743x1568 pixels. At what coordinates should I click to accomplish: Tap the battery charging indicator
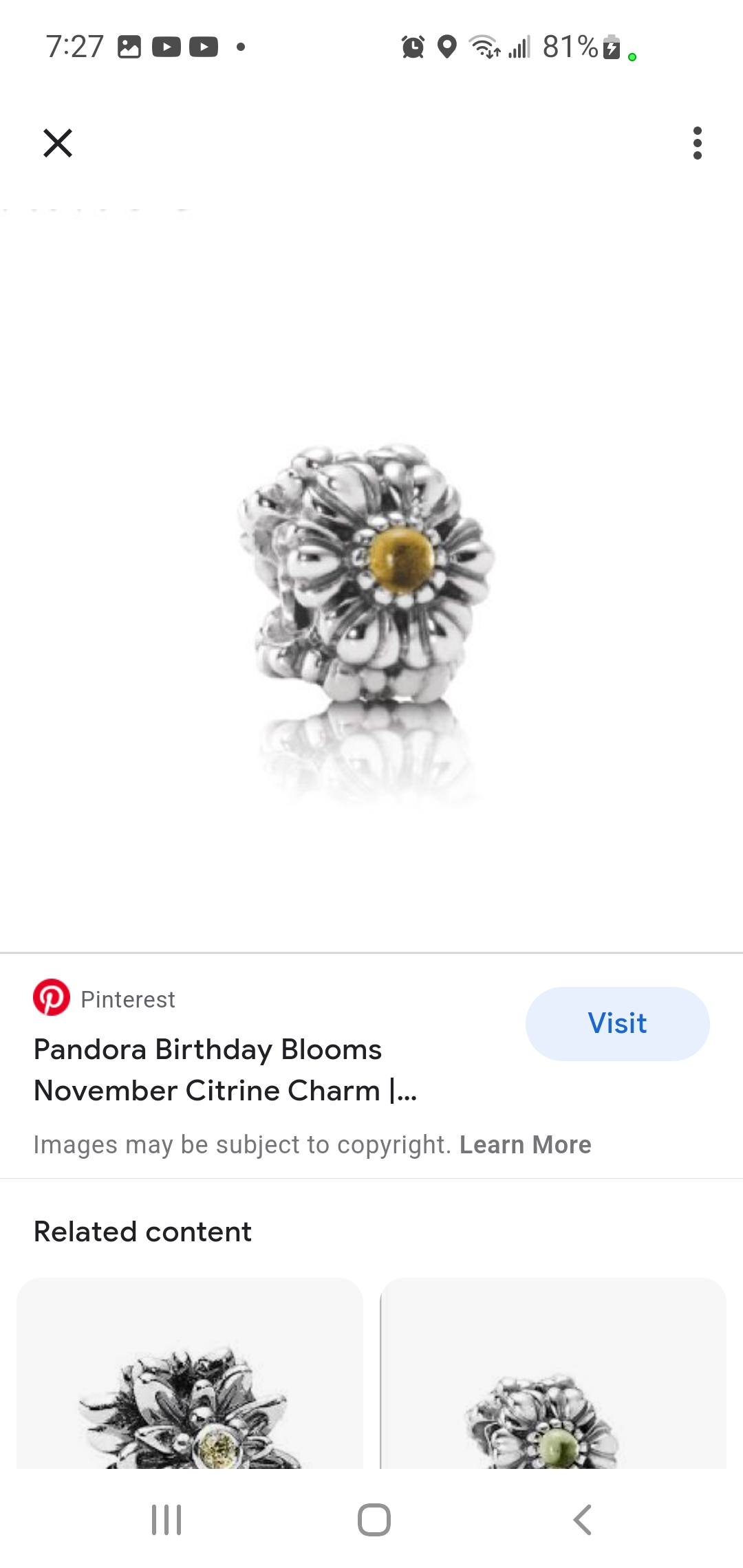click(x=611, y=47)
